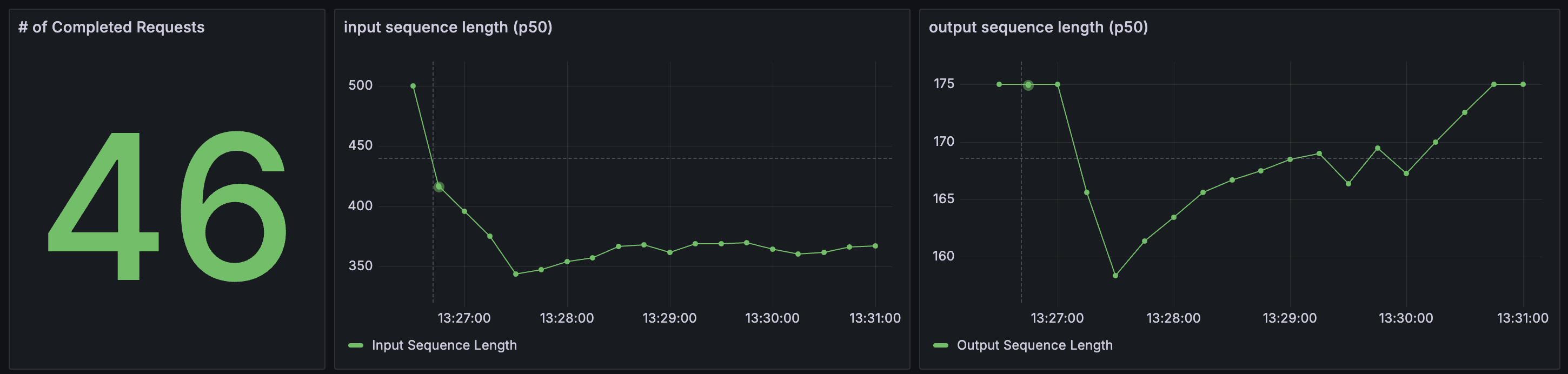The image size is (1568, 374).
Task: Open the 'input sequence length (p50)' panel title menu
Action: tap(447, 28)
